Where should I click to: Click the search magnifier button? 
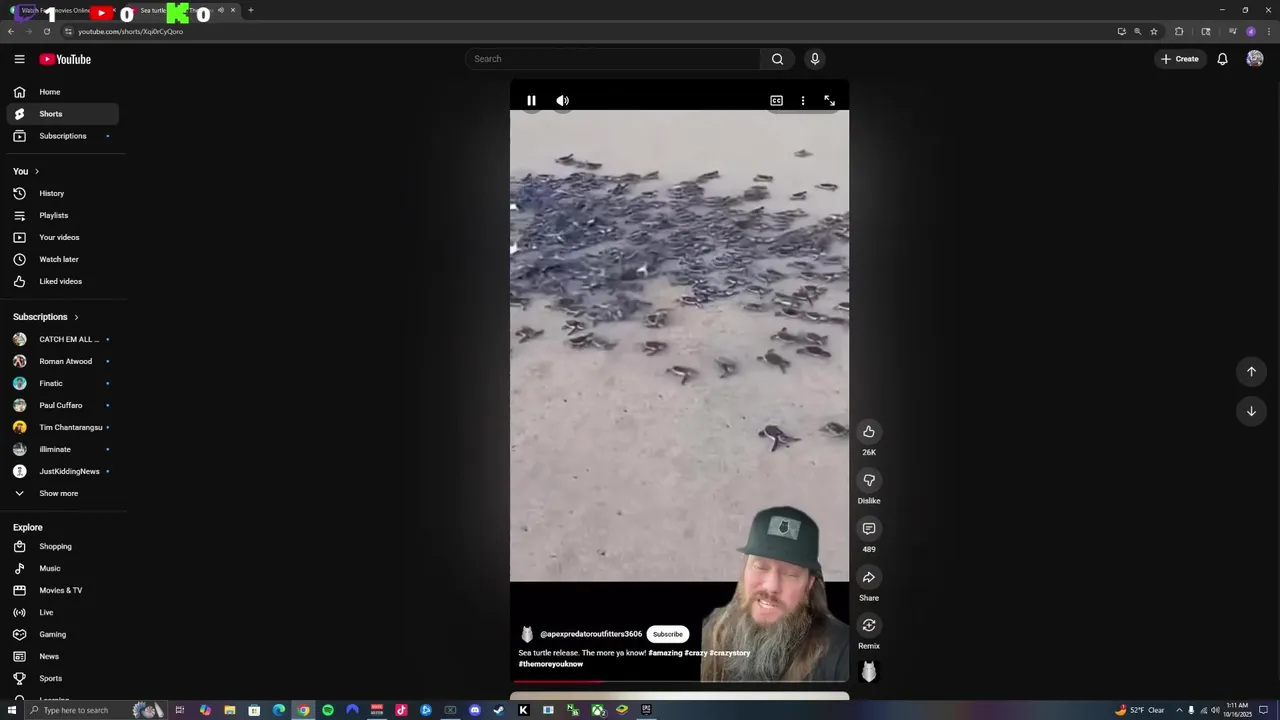(x=777, y=59)
